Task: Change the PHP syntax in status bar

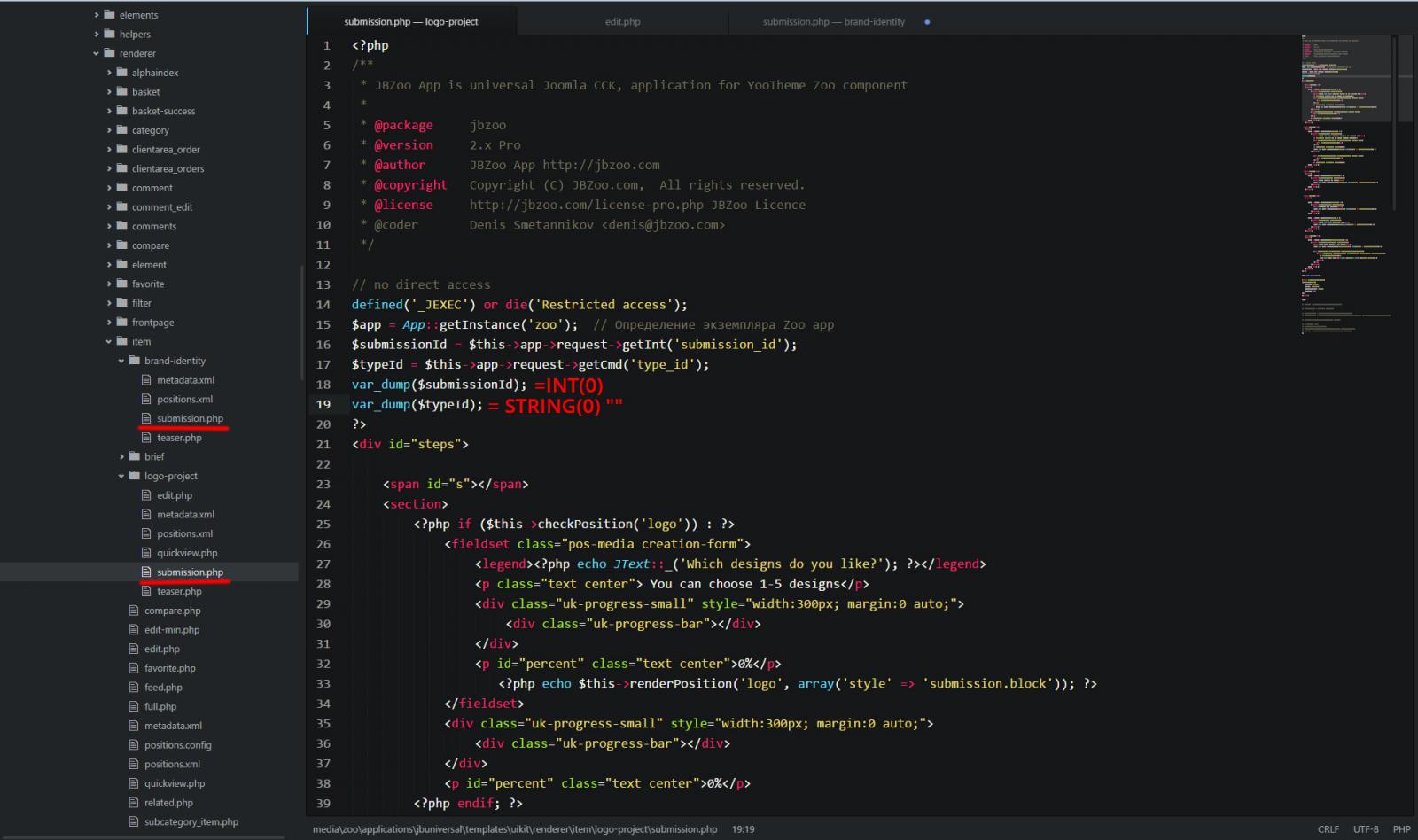Action: coord(1401,829)
